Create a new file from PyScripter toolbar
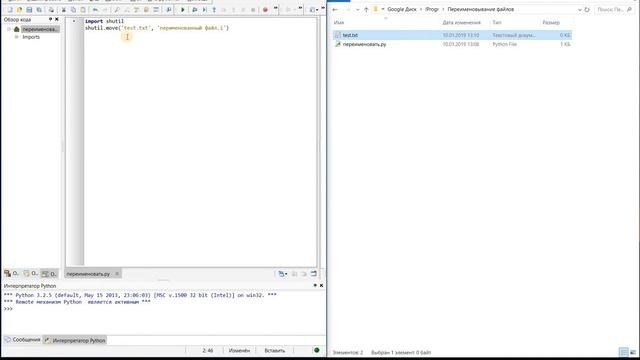 tap(10, 9)
